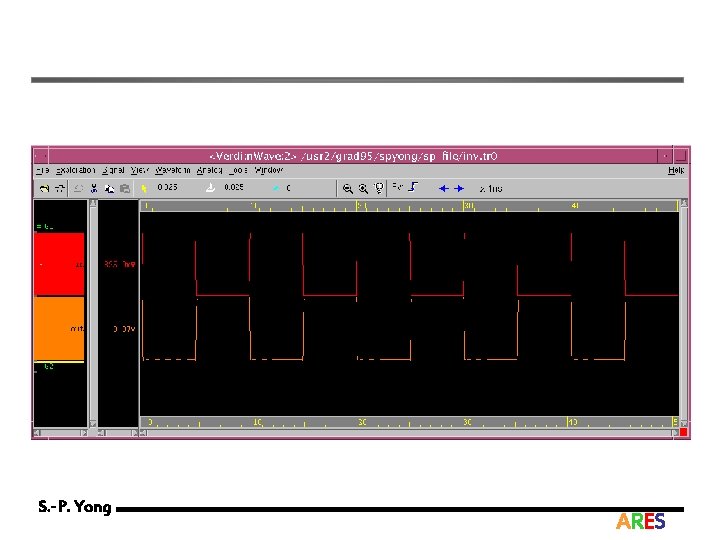Click the red square in bottom-right corner
This screenshot has height=540, width=720.
point(684,432)
